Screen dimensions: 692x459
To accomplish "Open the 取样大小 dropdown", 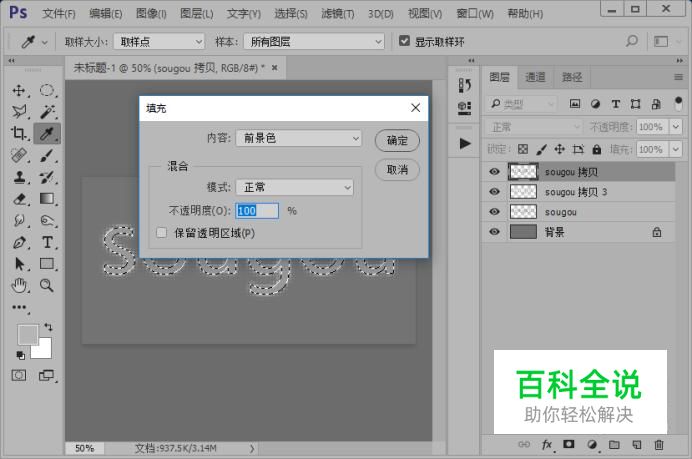I will (x=159, y=42).
